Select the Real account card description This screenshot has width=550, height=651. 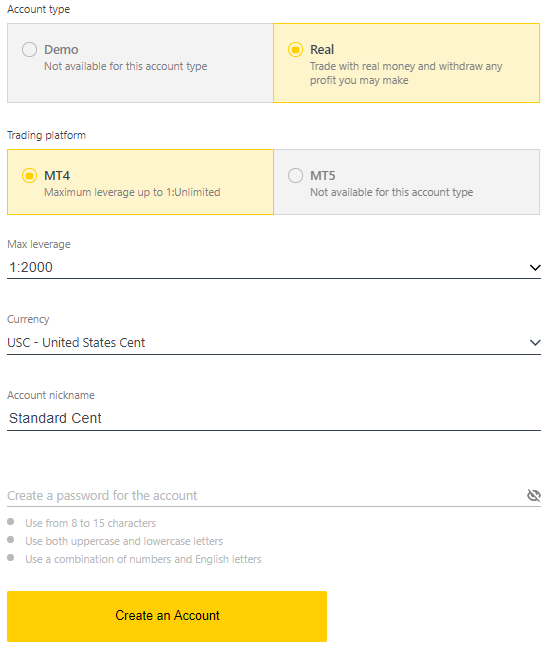(x=406, y=73)
